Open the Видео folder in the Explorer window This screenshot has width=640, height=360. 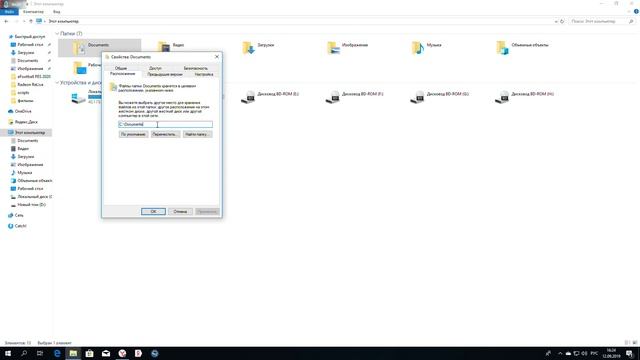(164, 47)
